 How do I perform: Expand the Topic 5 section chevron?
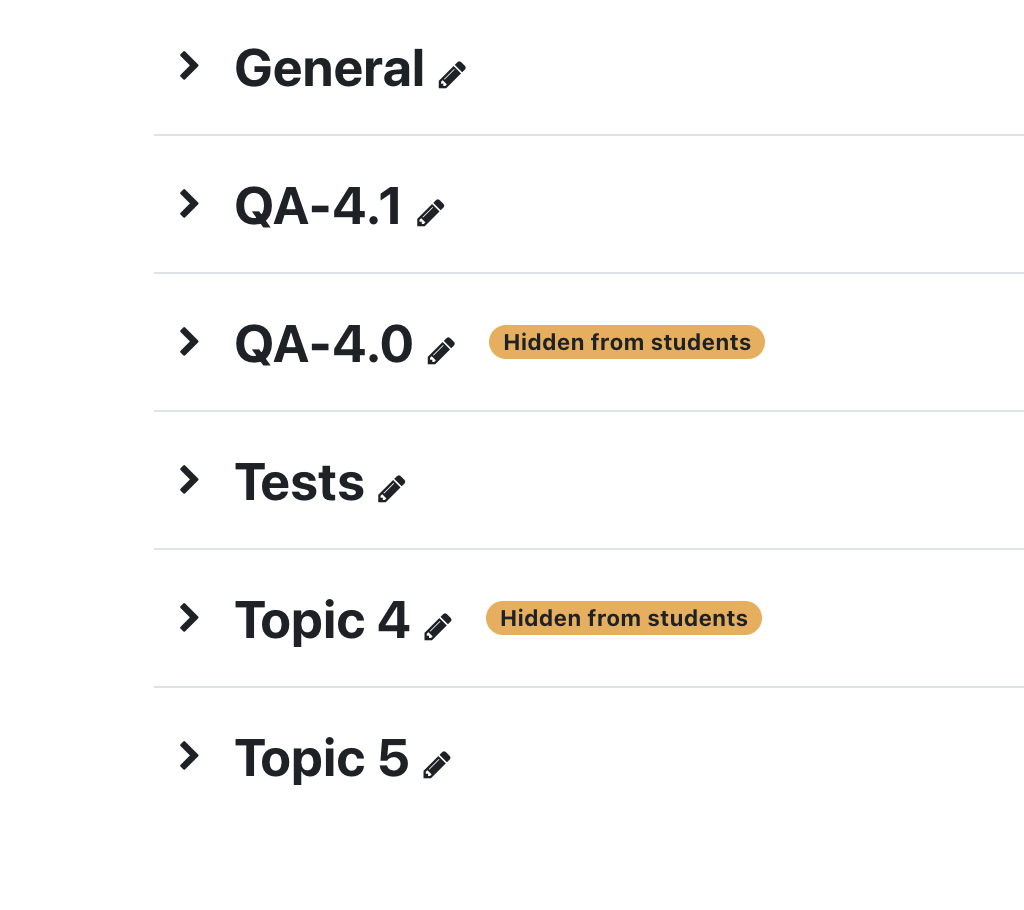pyautogui.click(x=189, y=755)
